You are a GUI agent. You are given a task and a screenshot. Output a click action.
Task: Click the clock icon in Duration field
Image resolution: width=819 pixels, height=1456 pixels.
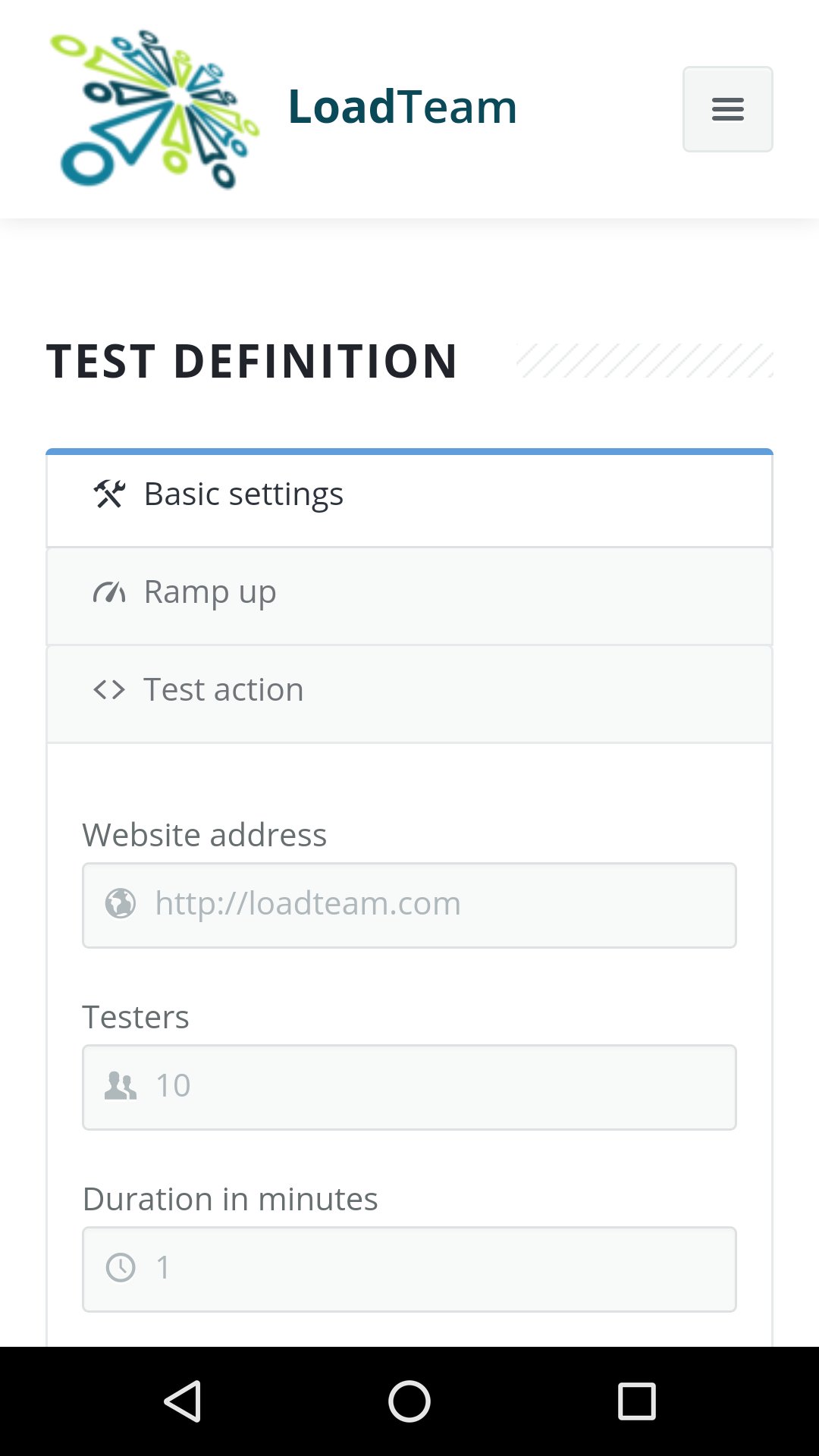click(121, 1268)
